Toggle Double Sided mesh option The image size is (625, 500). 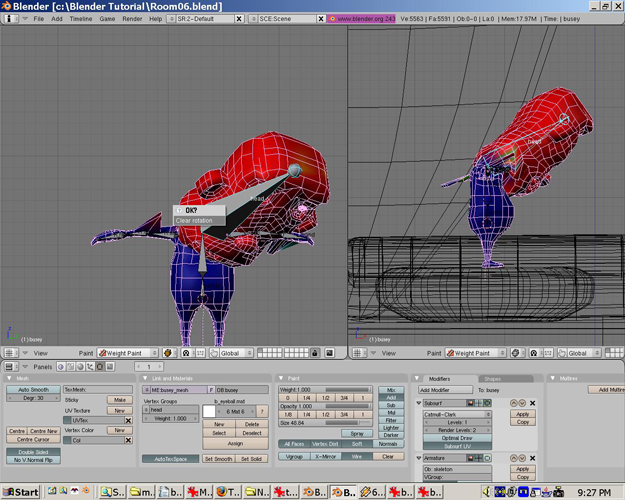coord(33,452)
